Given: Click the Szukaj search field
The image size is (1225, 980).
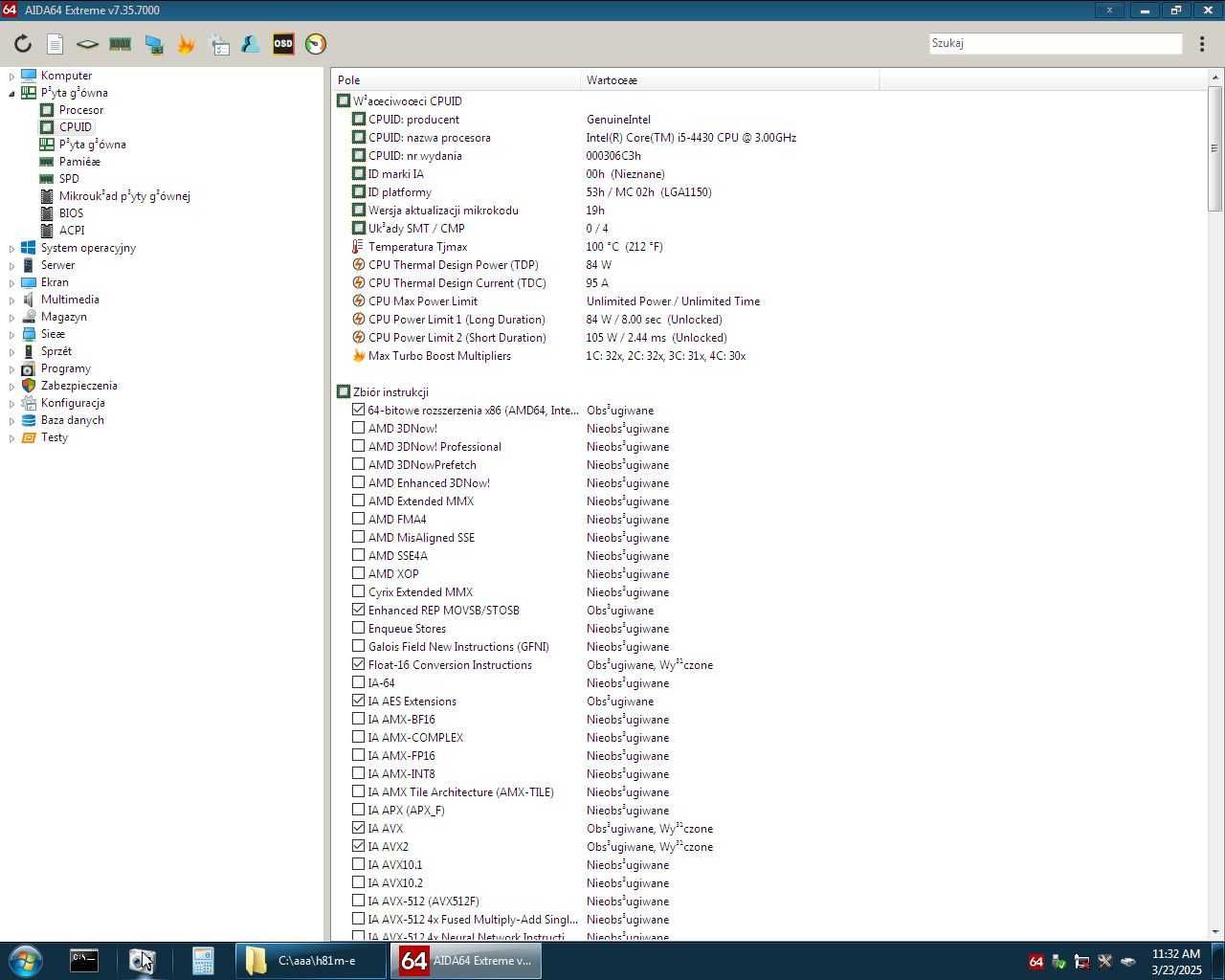Looking at the screenshot, I should (x=1056, y=43).
